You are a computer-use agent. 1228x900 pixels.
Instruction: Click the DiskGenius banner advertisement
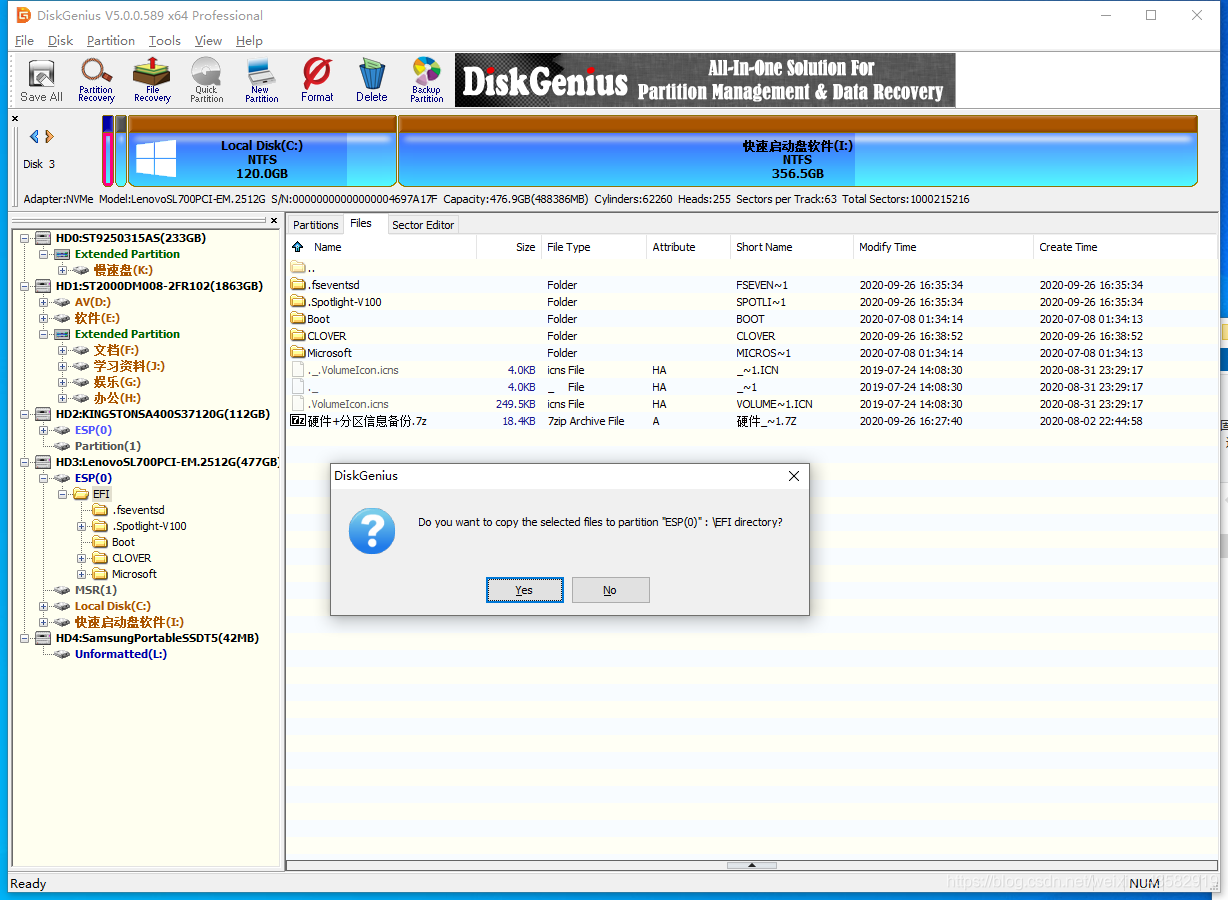(705, 80)
